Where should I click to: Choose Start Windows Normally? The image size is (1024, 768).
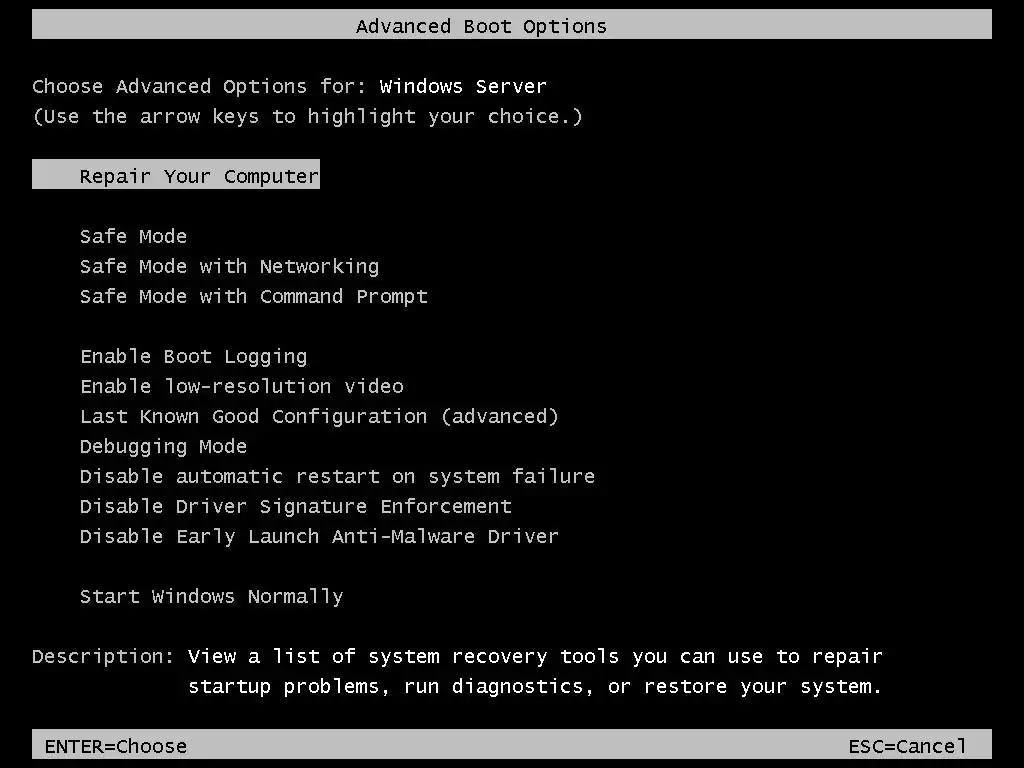tap(211, 596)
